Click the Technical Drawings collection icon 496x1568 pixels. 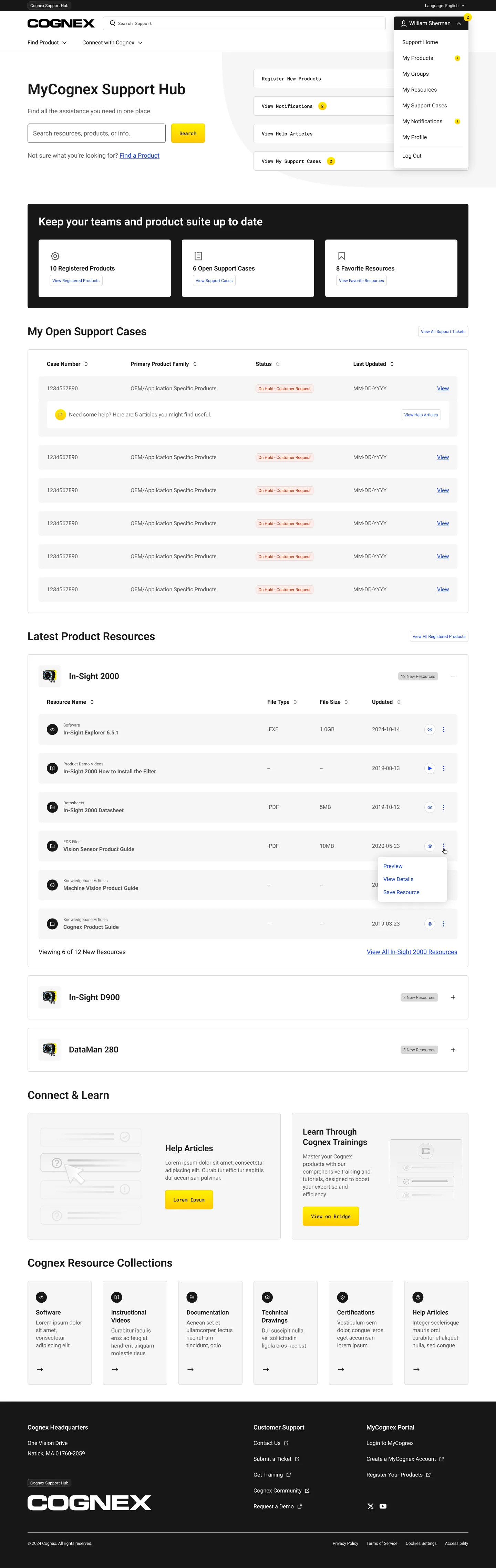[x=267, y=1297]
